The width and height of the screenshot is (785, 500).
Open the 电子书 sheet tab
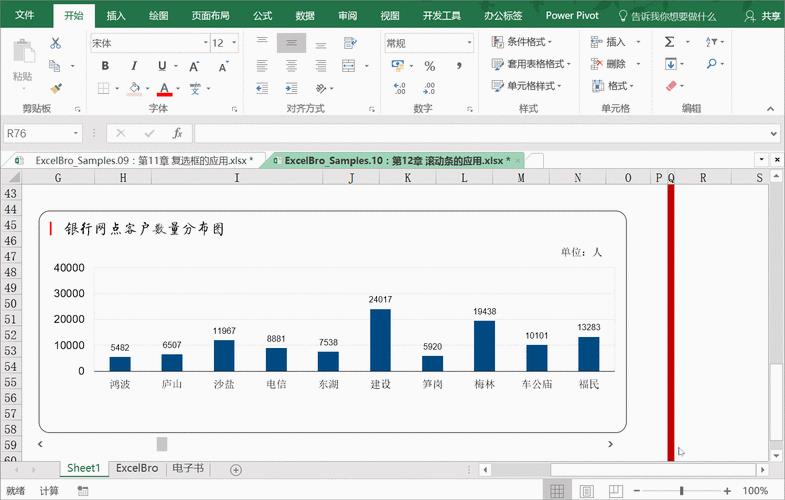188,468
